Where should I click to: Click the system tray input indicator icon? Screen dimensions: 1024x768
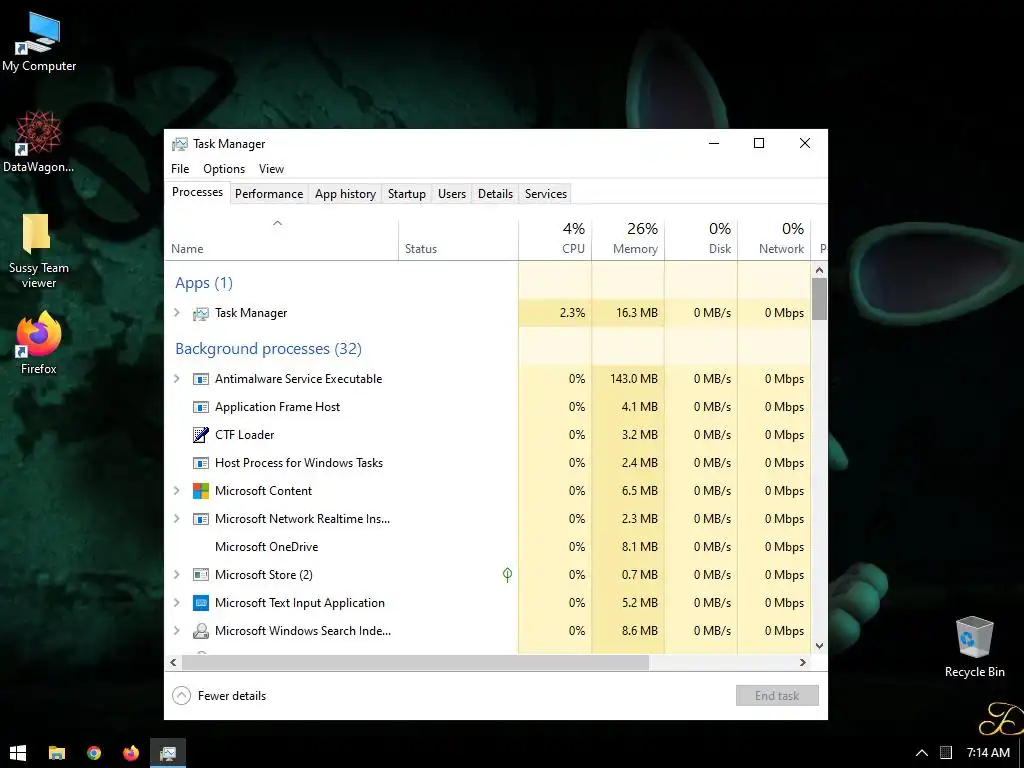coord(946,753)
